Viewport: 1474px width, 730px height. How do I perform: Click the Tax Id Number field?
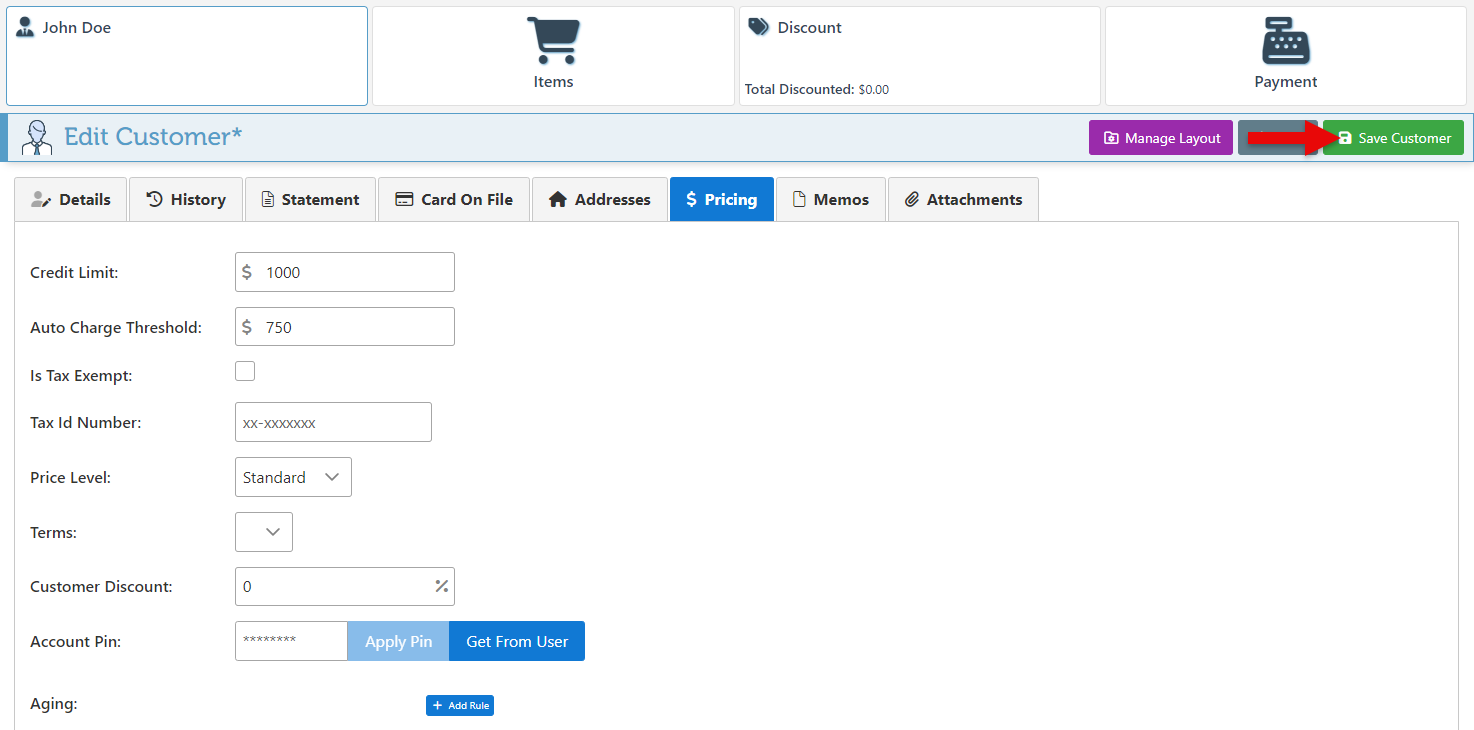click(x=333, y=422)
